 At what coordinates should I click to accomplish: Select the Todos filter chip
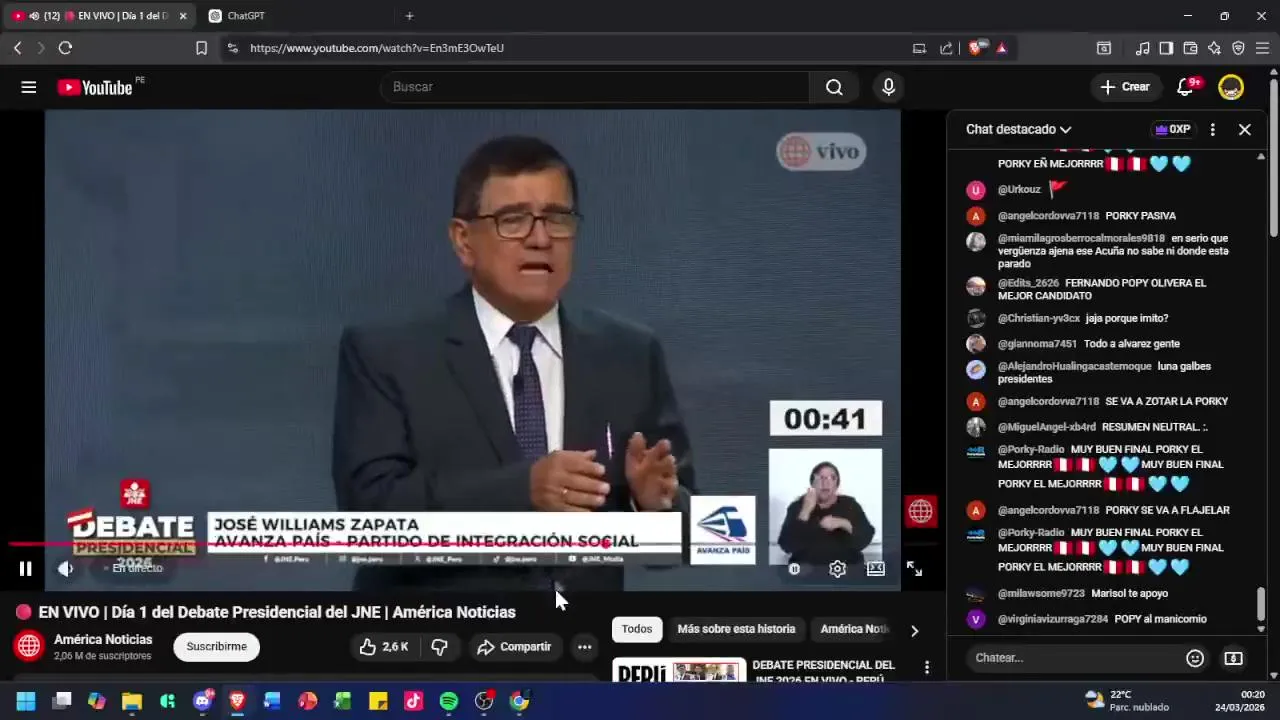636,629
